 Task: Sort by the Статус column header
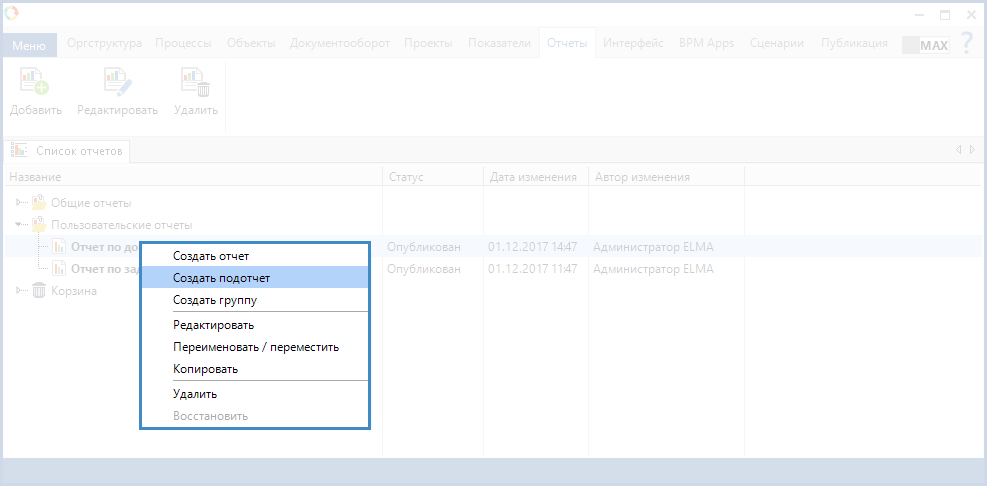click(x=433, y=177)
